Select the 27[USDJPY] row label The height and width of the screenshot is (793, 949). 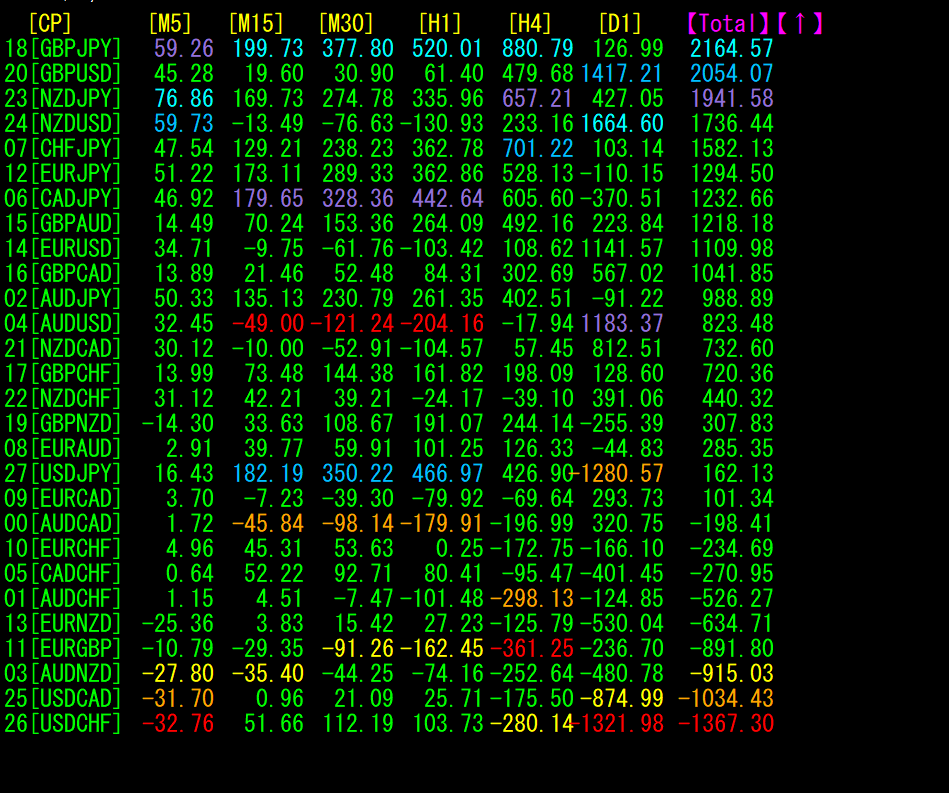(x=63, y=473)
